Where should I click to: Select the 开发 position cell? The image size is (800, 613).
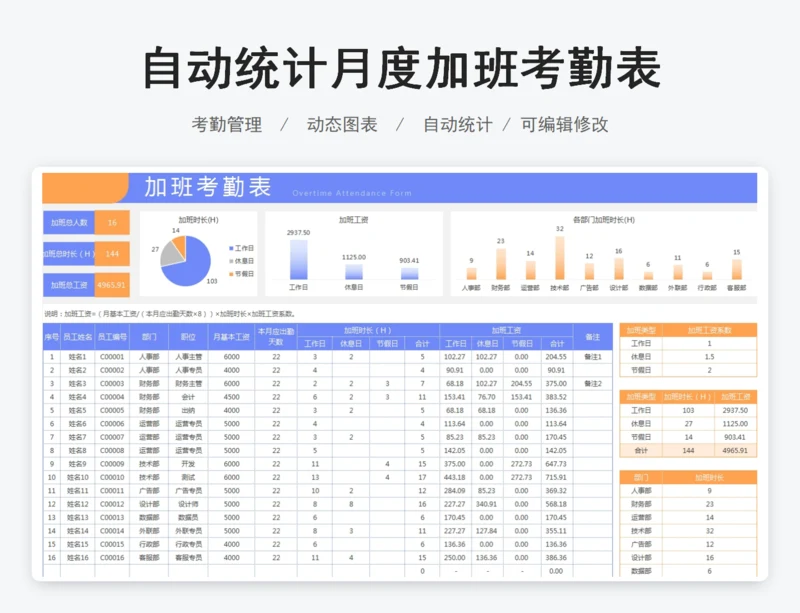(x=188, y=464)
